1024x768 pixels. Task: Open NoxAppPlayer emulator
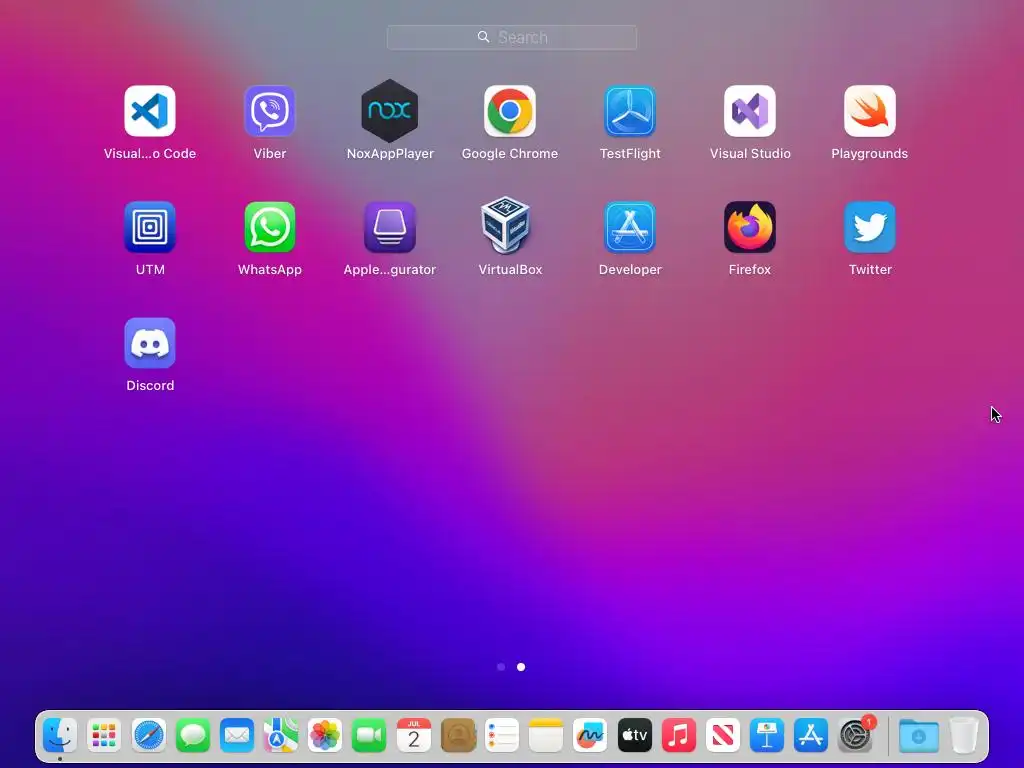pos(390,111)
